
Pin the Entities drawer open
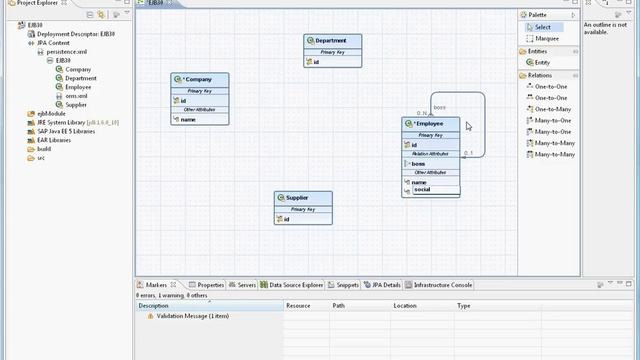coord(575,51)
